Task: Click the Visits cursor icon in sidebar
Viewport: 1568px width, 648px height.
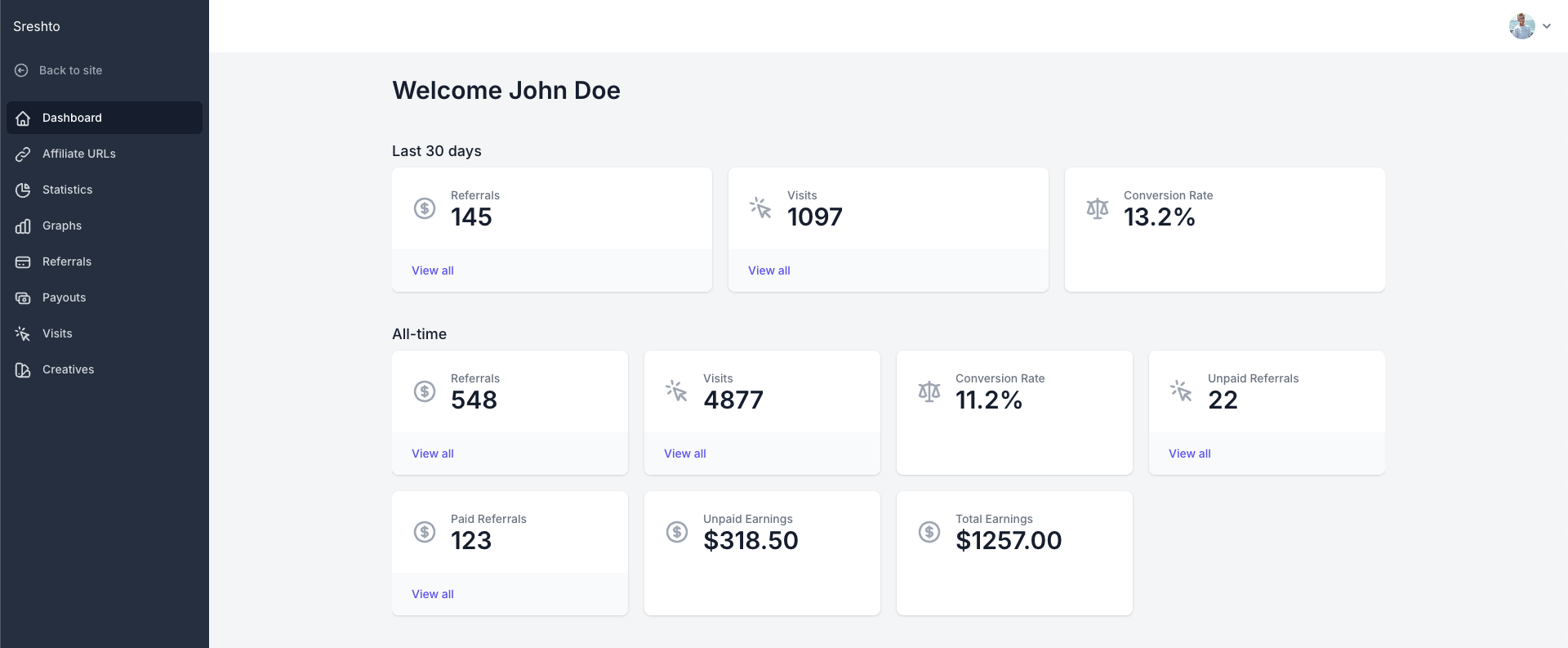Action: point(22,333)
